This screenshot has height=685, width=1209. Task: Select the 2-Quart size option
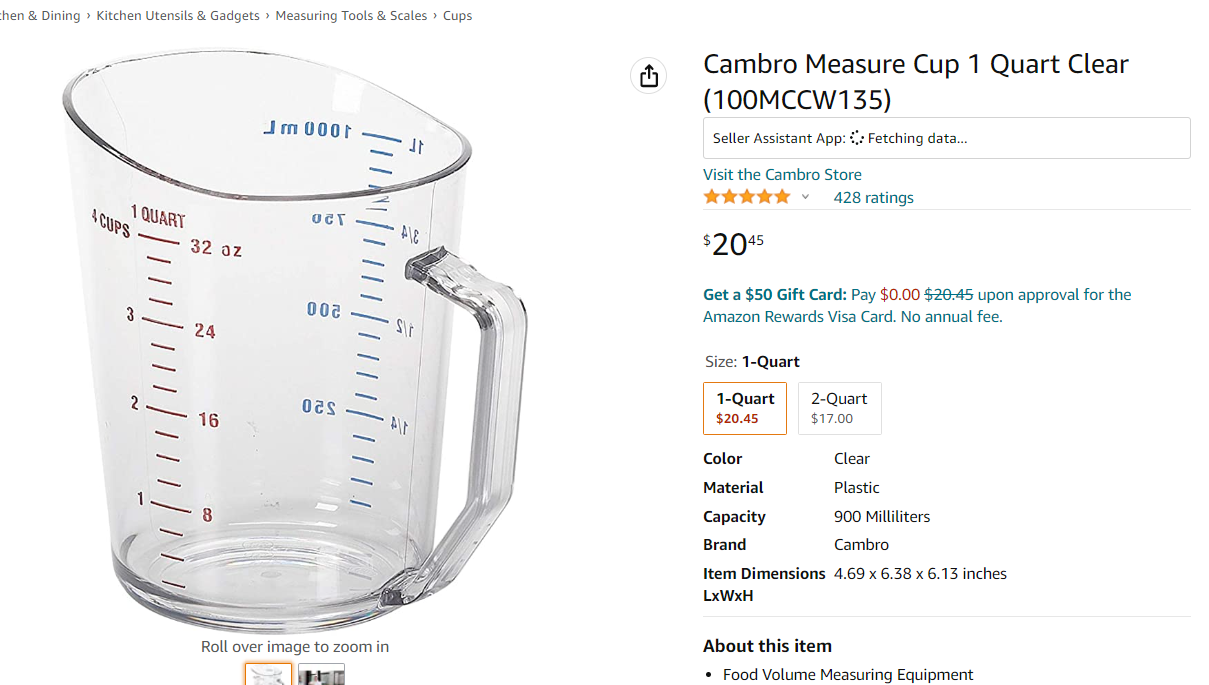[840, 408]
